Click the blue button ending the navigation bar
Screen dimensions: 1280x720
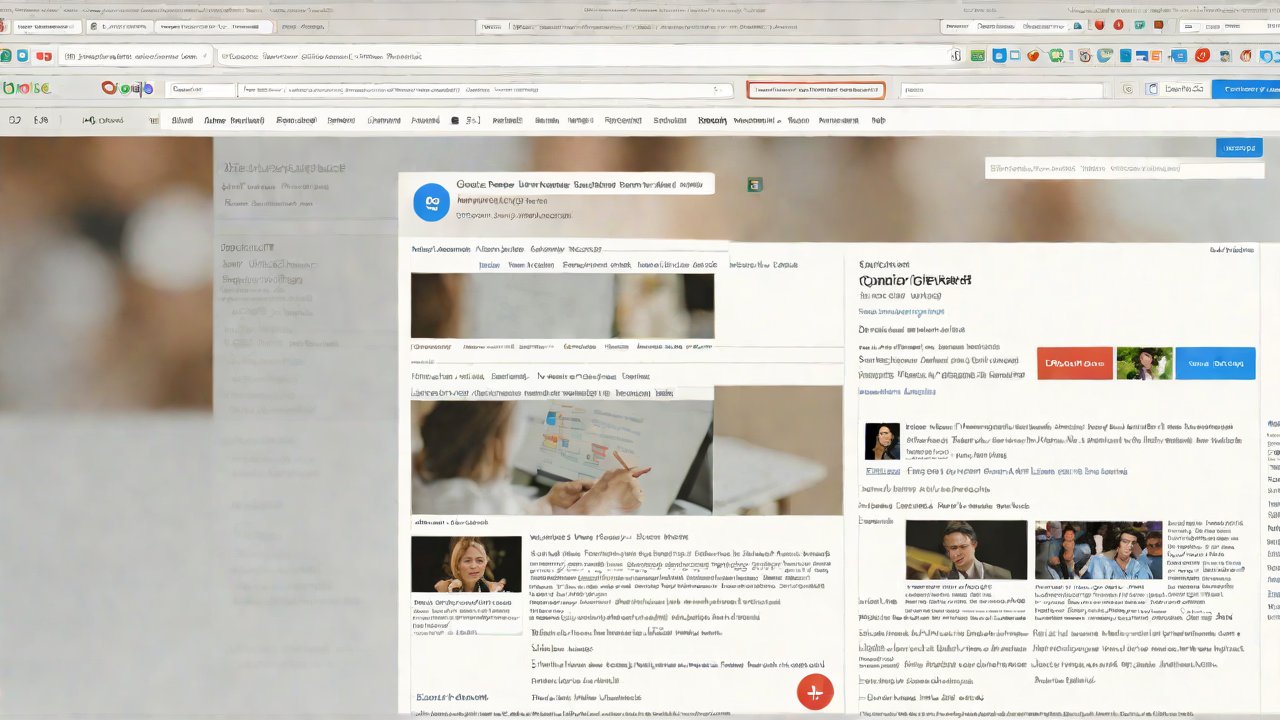pos(1245,89)
